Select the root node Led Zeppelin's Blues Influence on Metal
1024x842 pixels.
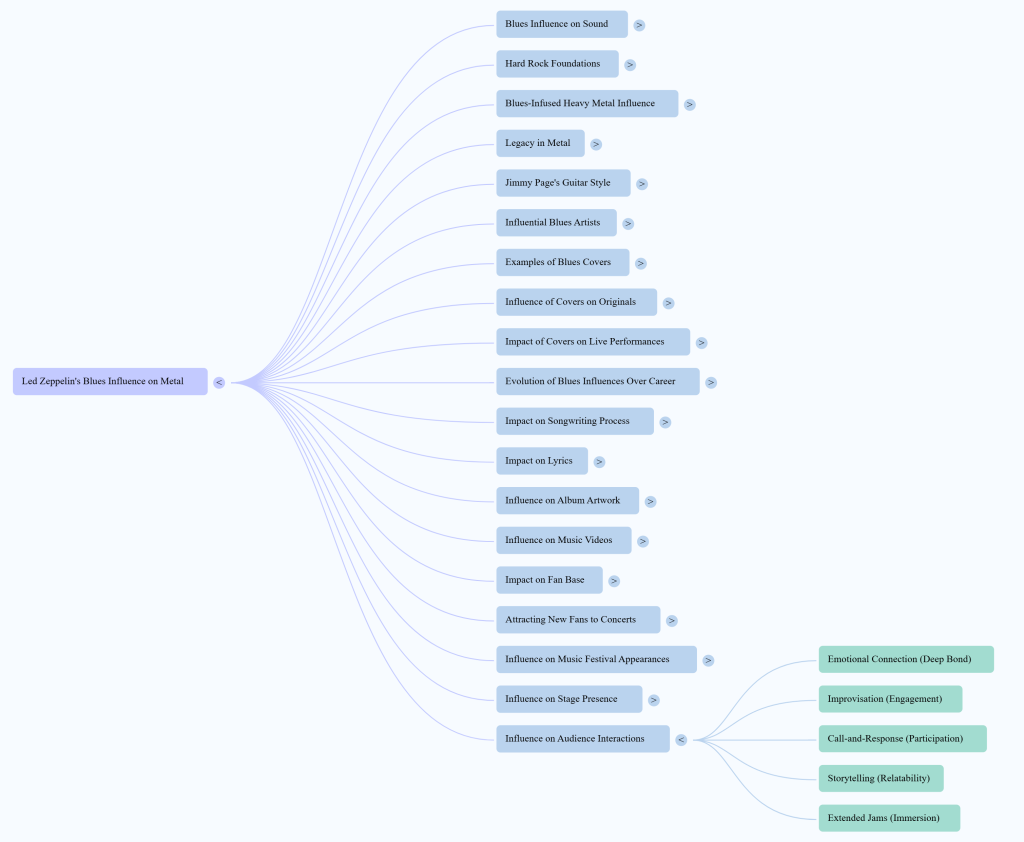[110, 381]
